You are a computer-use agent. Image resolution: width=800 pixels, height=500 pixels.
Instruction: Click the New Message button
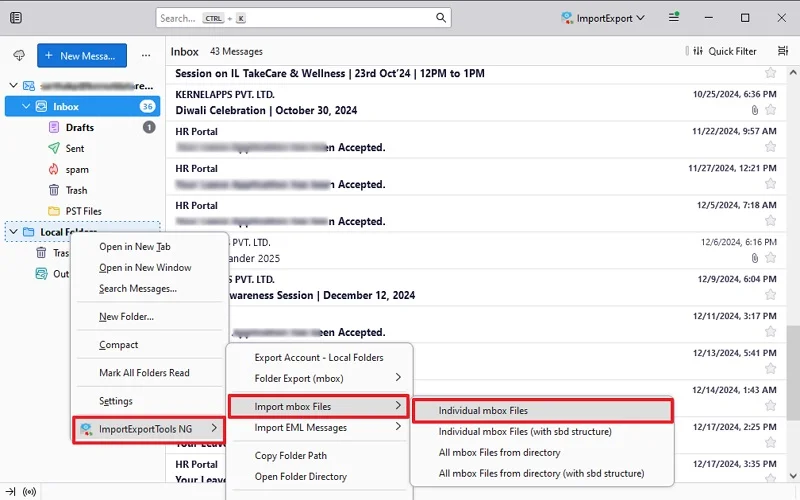[x=82, y=56]
